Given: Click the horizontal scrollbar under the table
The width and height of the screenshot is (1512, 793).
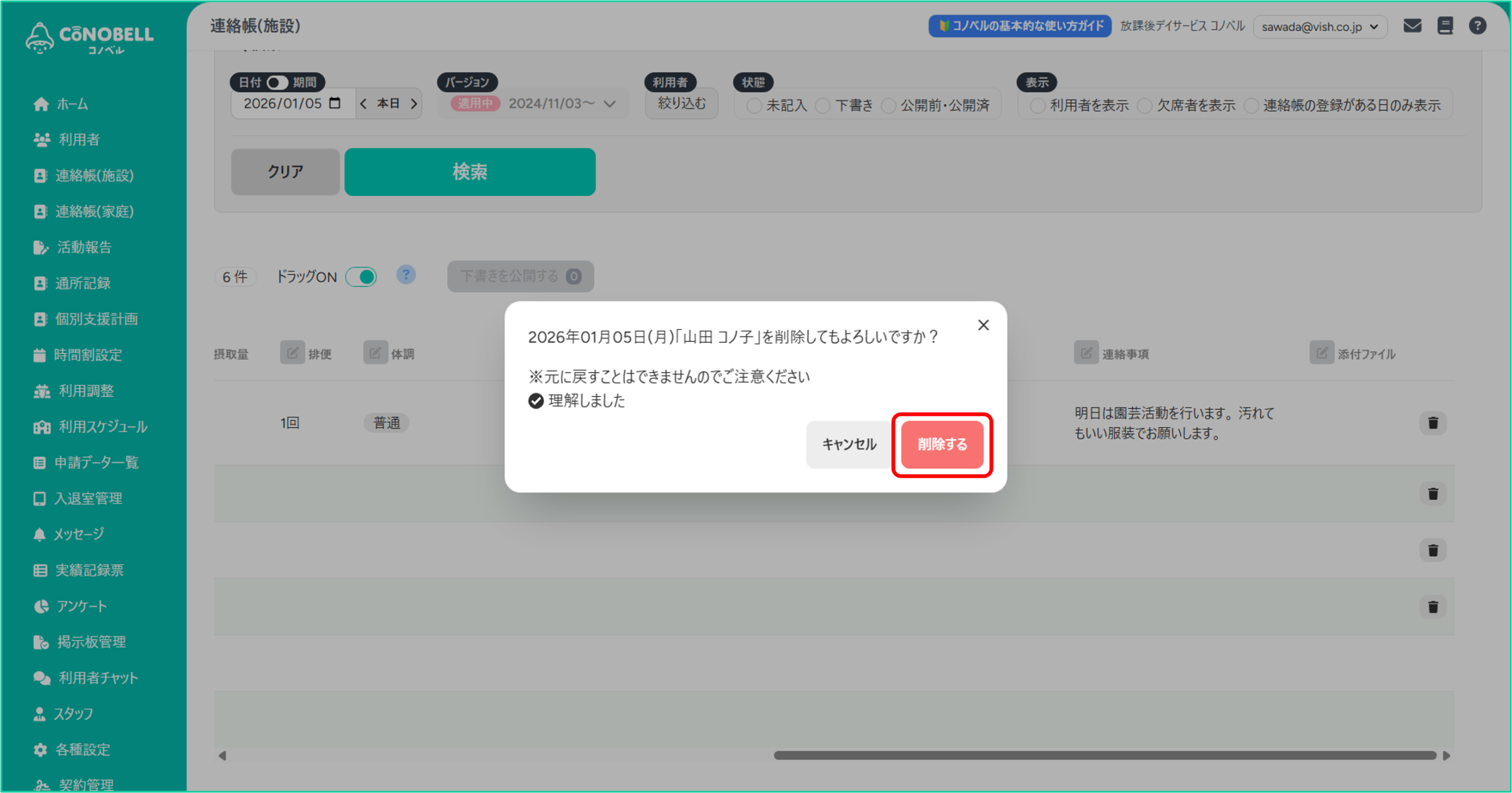Looking at the screenshot, I should coord(1104,755).
